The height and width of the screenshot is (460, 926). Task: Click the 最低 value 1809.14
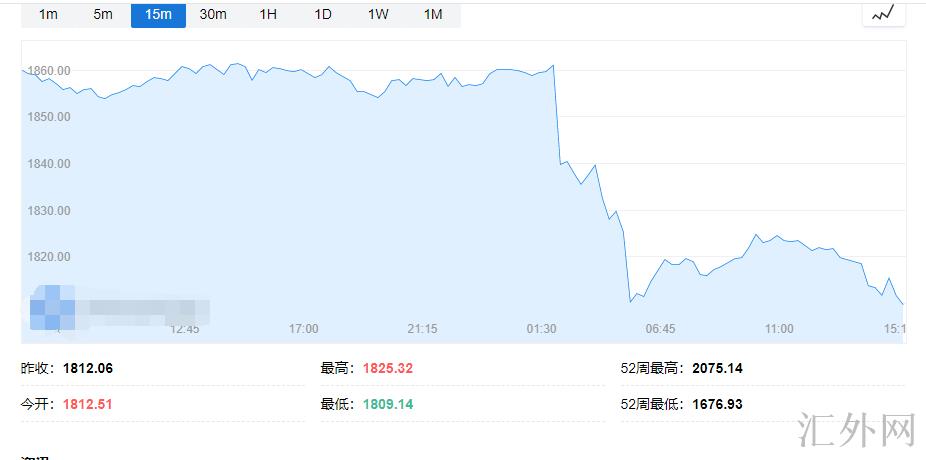coord(388,404)
